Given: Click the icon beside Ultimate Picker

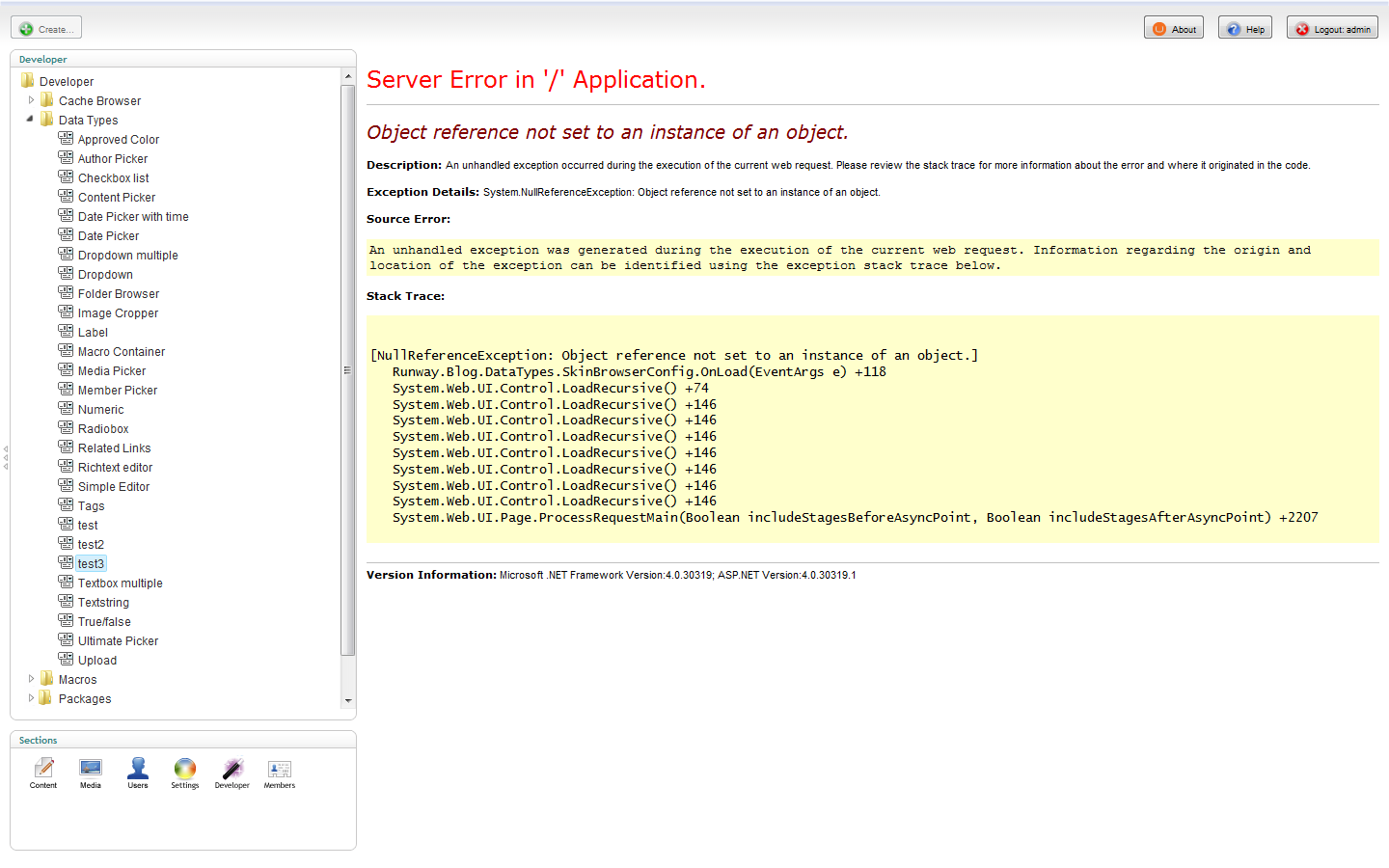Looking at the screenshot, I should 66,640.
